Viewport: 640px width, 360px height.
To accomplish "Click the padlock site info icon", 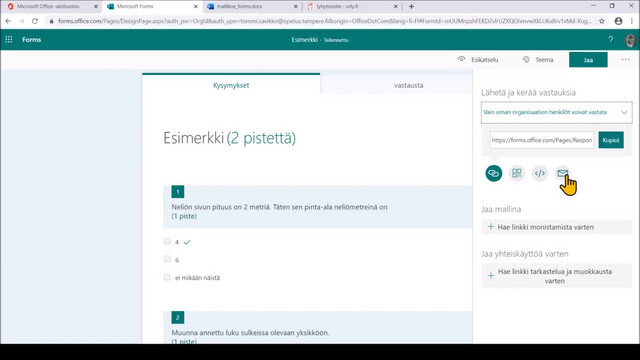I will tap(51, 21).
